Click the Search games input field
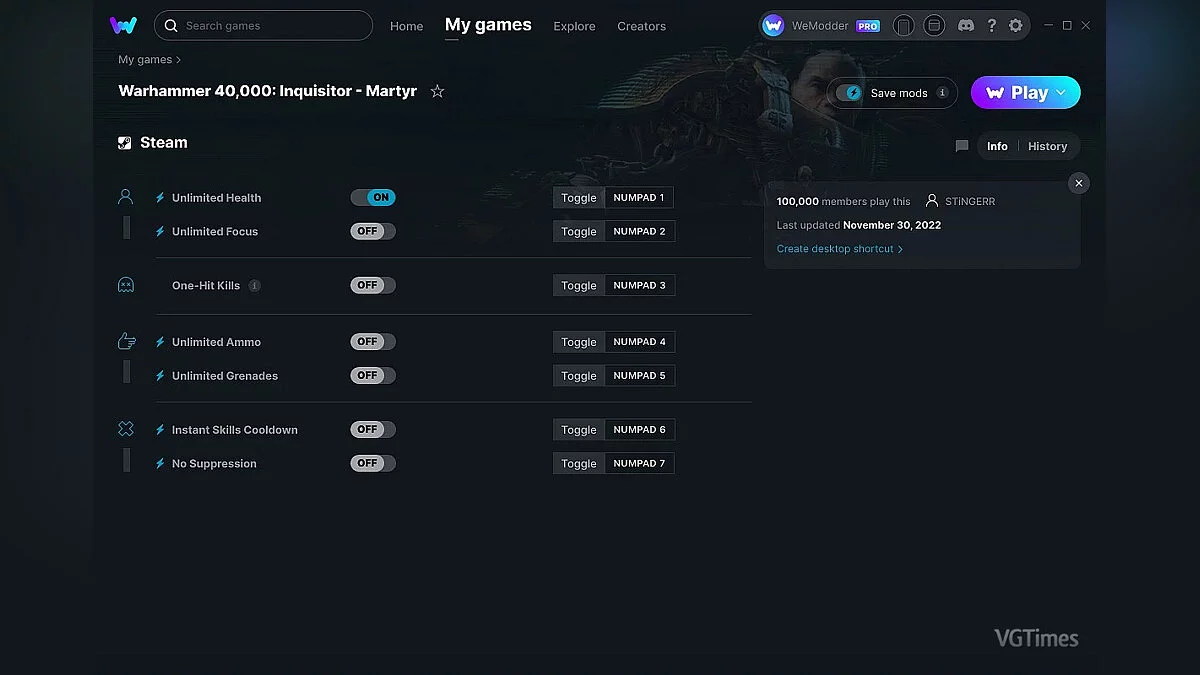 (x=270, y=26)
